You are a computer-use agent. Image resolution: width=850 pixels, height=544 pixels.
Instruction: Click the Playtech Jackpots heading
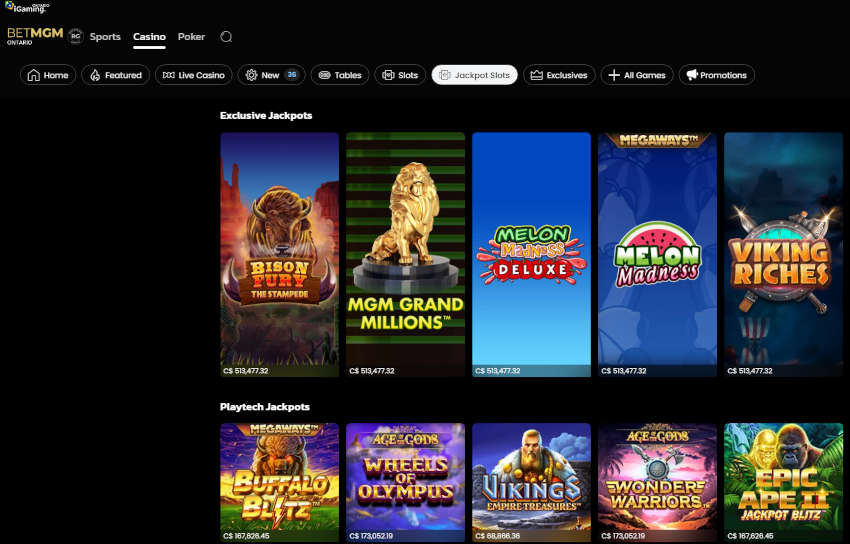[265, 407]
